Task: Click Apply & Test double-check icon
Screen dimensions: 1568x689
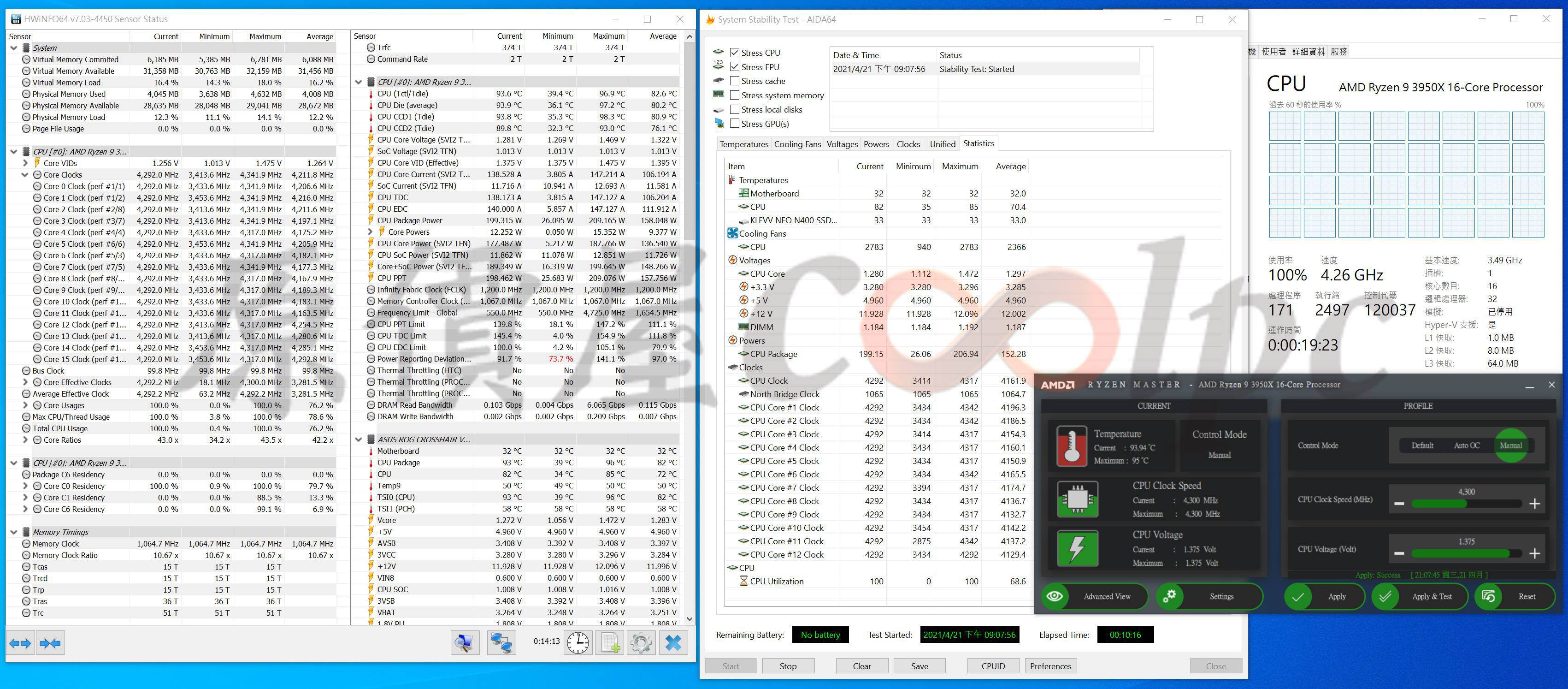Action: tap(1385, 596)
